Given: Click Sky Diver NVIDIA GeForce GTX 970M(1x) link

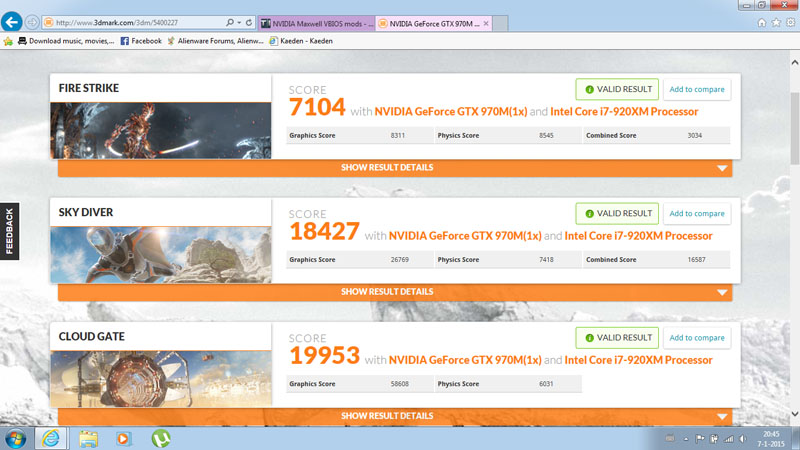Looking at the screenshot, I should (x=465, y=236).
